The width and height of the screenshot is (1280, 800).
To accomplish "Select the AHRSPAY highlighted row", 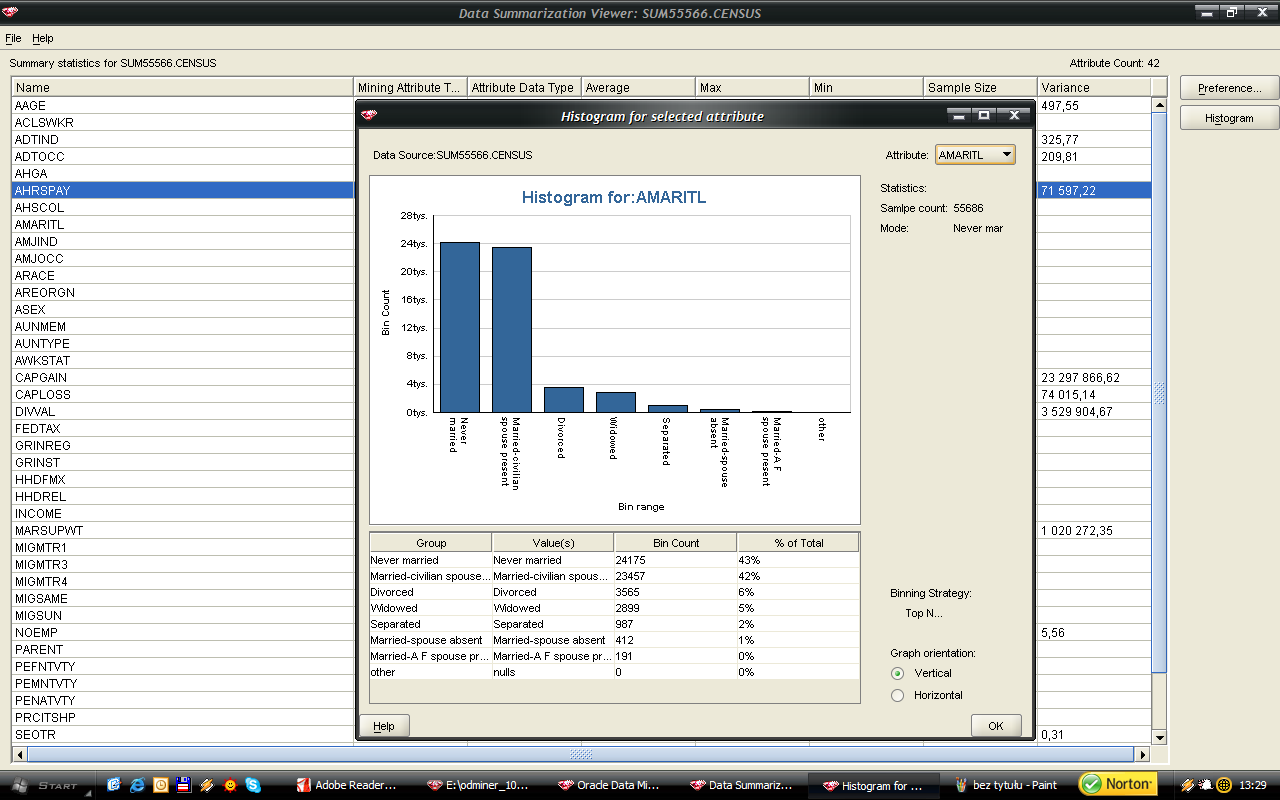I will click(183, 190).
